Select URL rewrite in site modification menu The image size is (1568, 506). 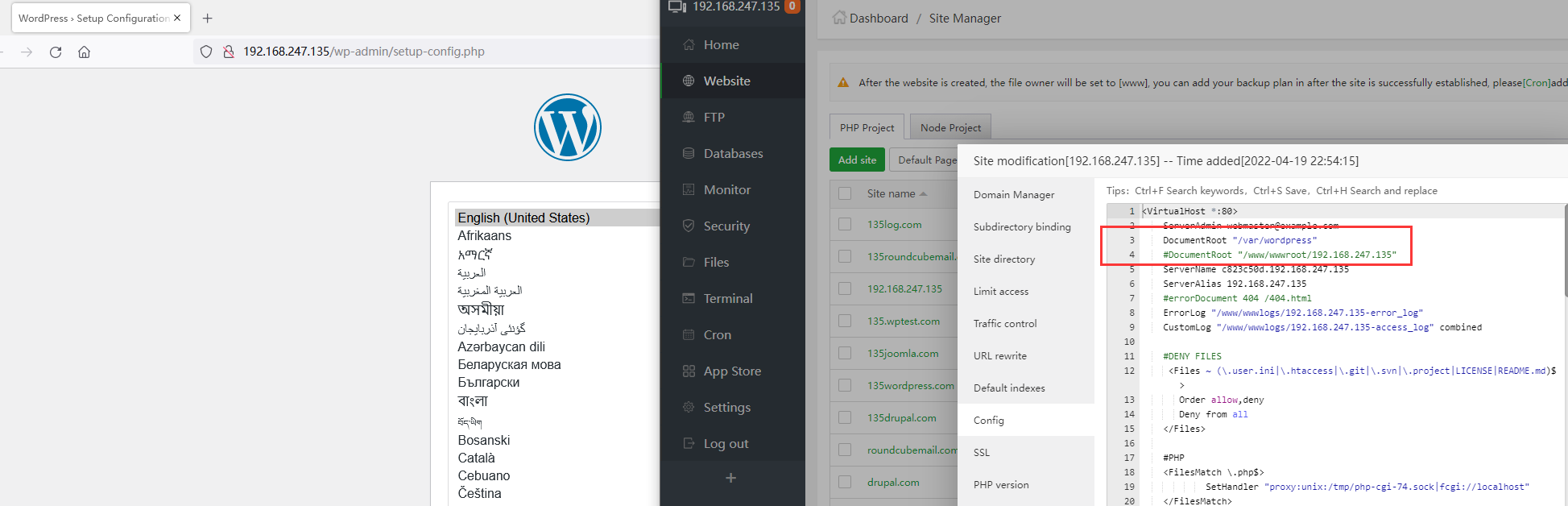pyautogui.click(x=1026, y=355)
